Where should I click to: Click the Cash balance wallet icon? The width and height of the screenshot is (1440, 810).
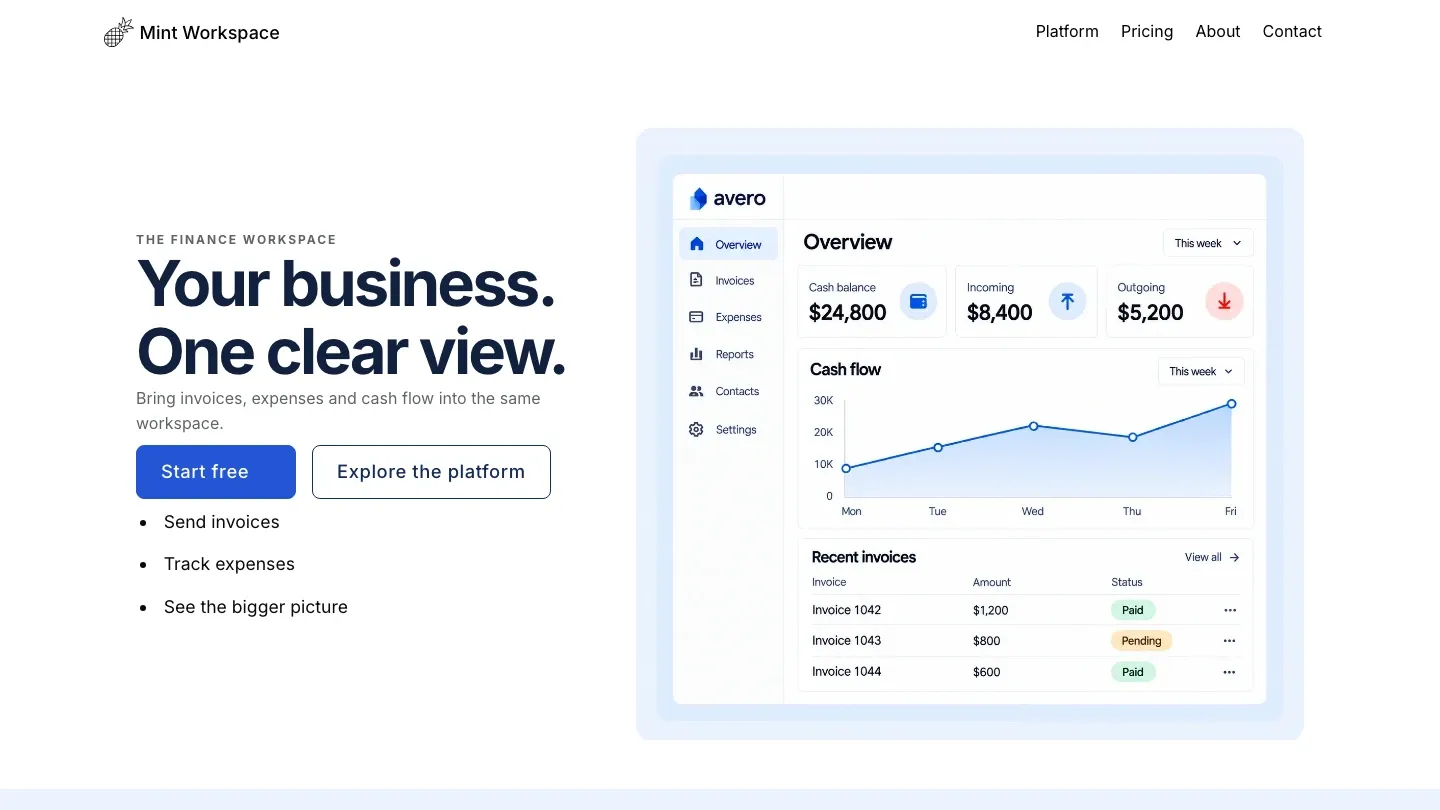coord(918,301)
